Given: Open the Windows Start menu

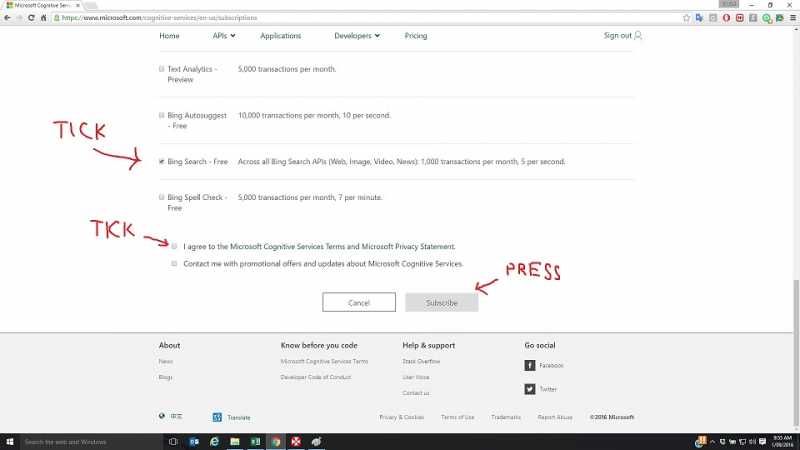Looking at the screenshot, I should (10, 442).
